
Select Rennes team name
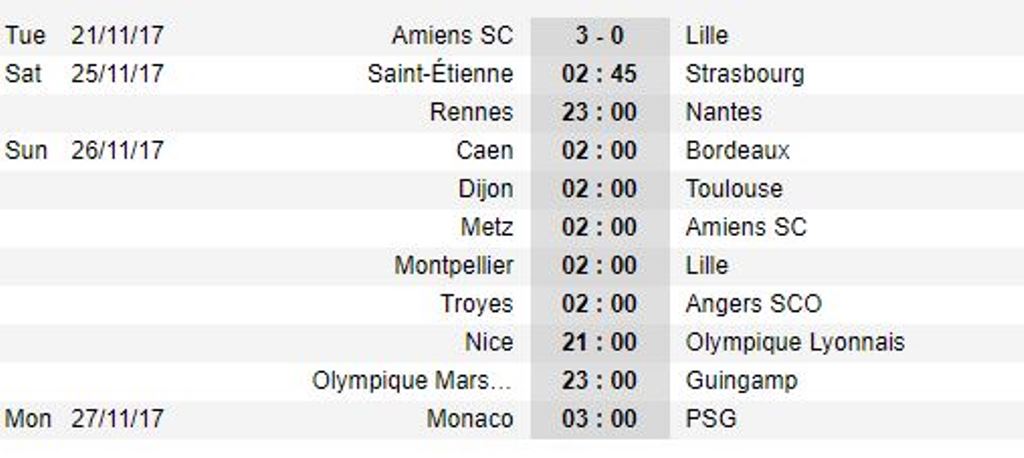pyautogui.click(x=472, y=112)
